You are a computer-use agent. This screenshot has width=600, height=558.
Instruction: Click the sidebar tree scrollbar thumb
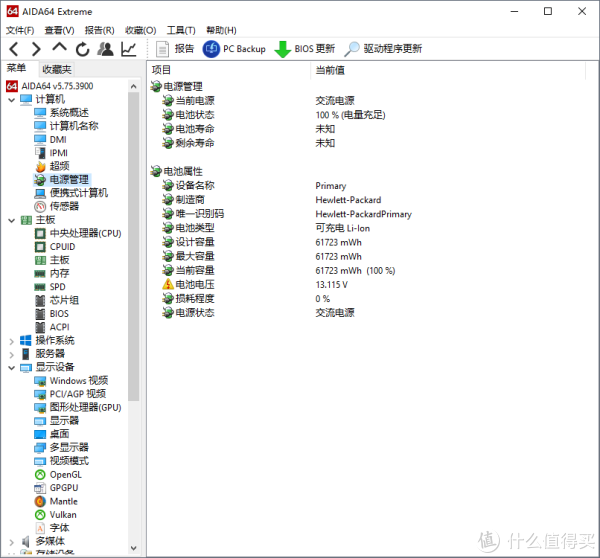(x=134, y=246)
